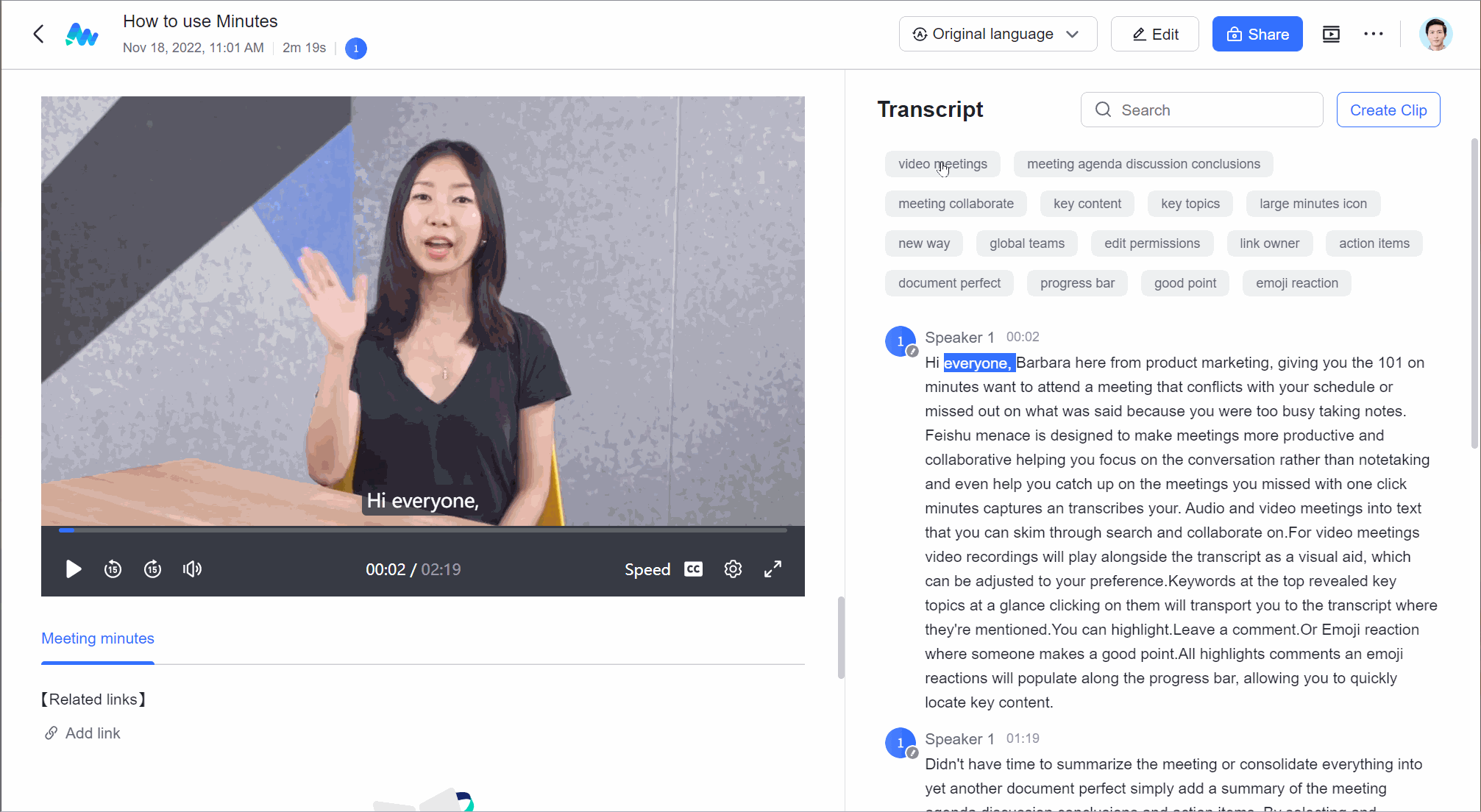Open the presentation view icon in the header

[1330, 34]
